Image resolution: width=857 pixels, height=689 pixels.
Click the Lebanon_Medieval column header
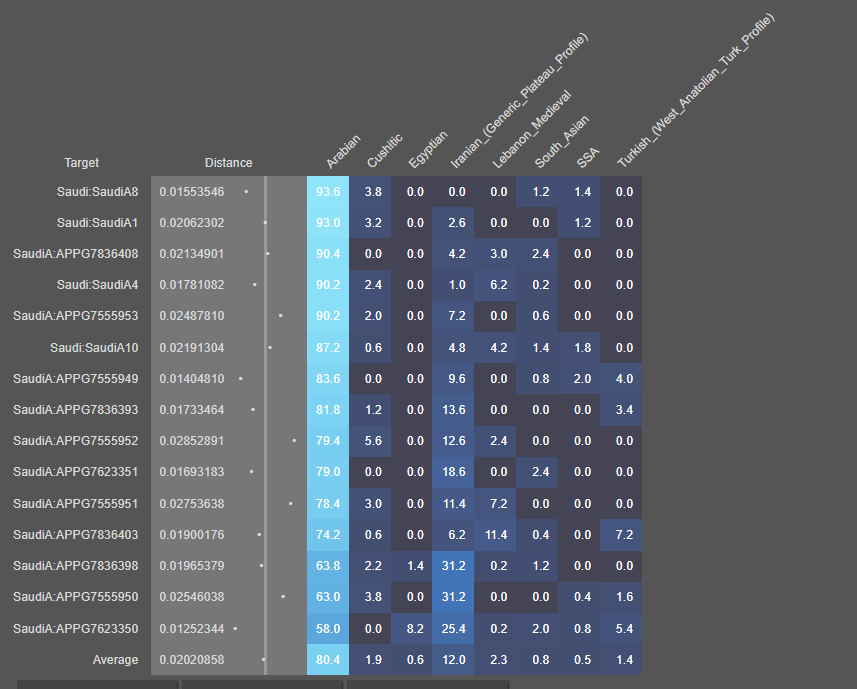pyautogui.click(x=530, y=128)
